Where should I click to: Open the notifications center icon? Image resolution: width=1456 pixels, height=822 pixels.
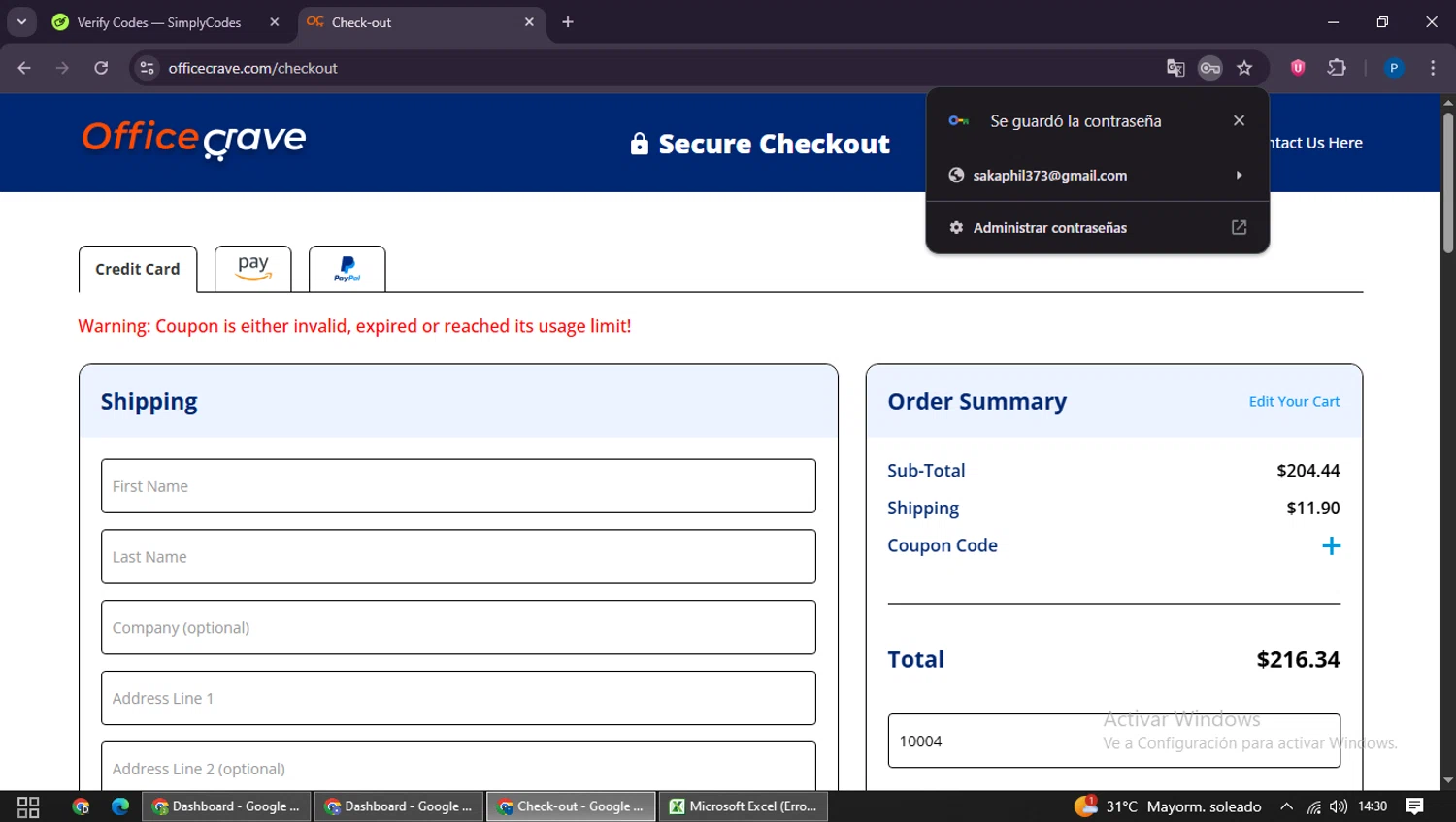click(1415, 806)
